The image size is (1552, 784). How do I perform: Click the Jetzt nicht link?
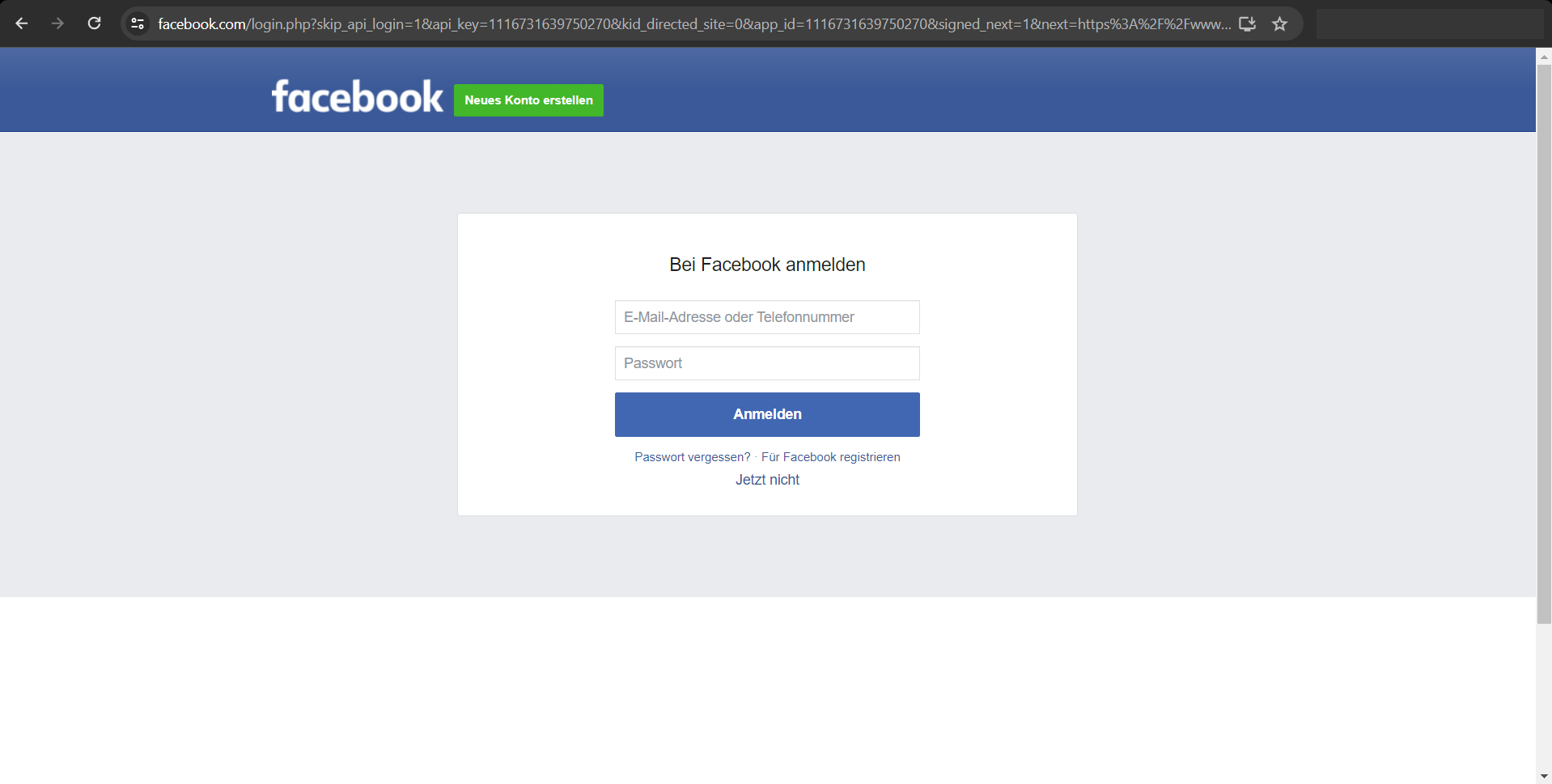(x=767, y=480)
